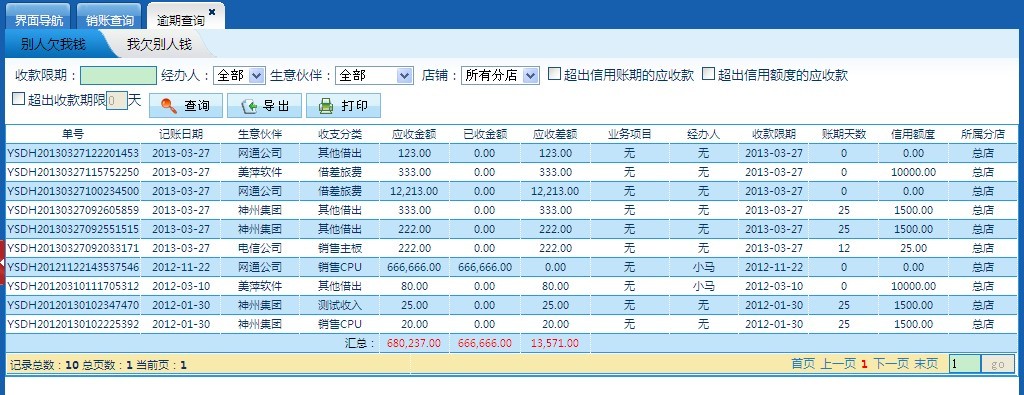Collapse the red left sidebar handle arrow
Image resolution: width=1024 pixels, height=395 pixels.
point(3,262)
